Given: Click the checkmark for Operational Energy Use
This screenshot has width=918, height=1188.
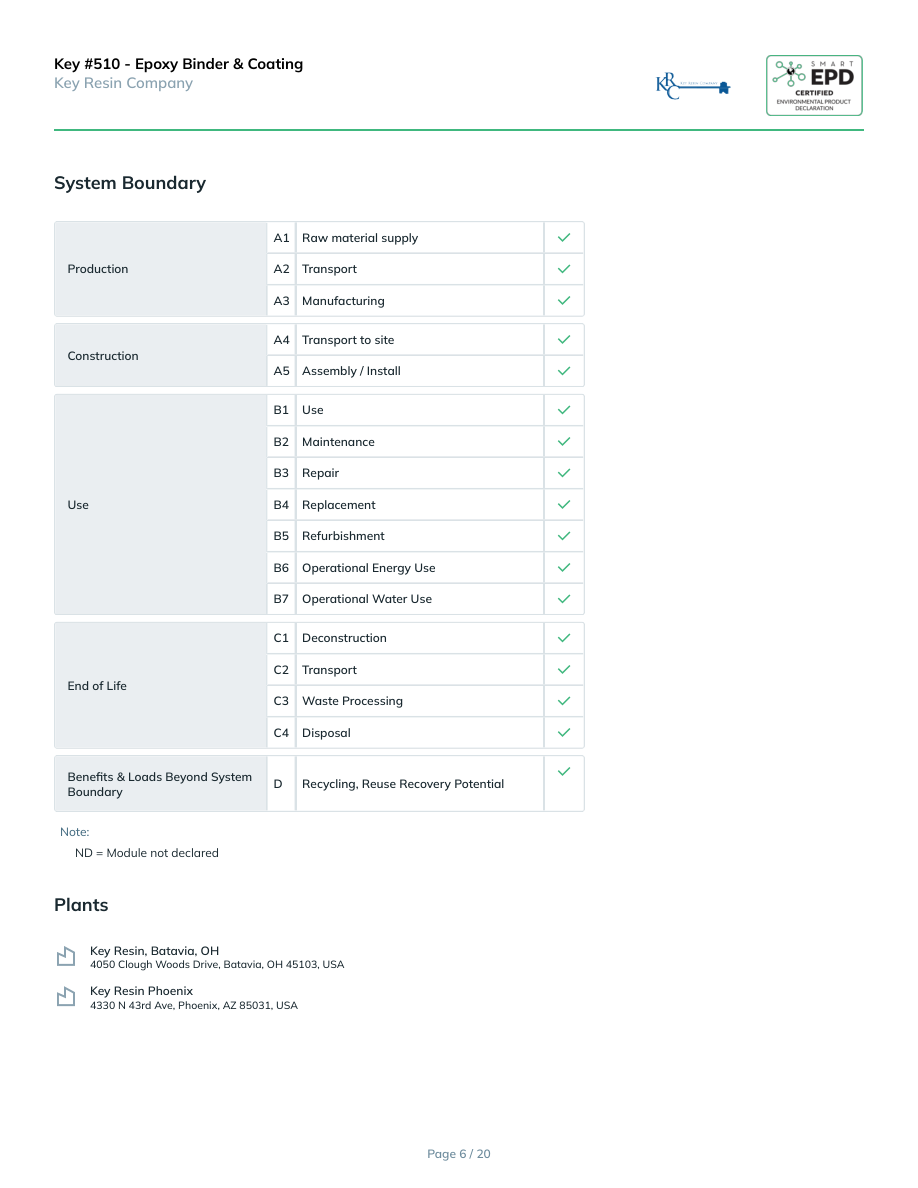Looking at the screenshot, I should (564, 568).
